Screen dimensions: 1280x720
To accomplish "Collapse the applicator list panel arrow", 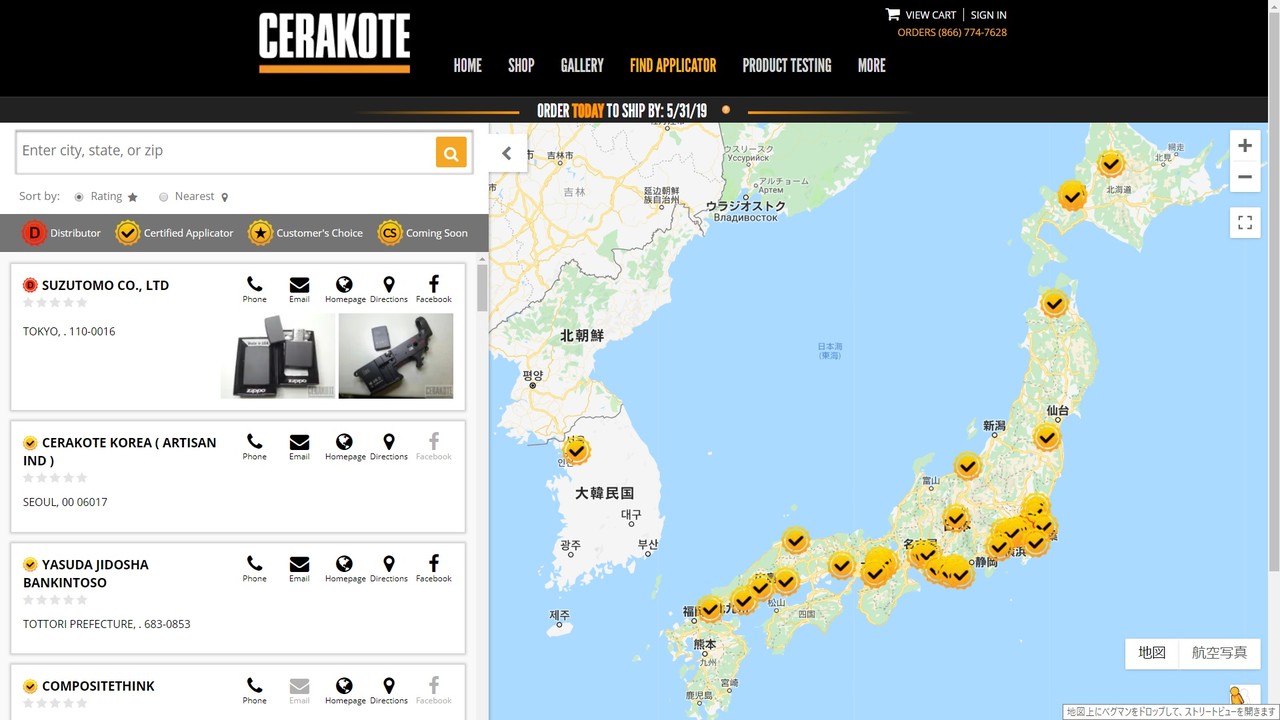I will [x=507, y=153].
